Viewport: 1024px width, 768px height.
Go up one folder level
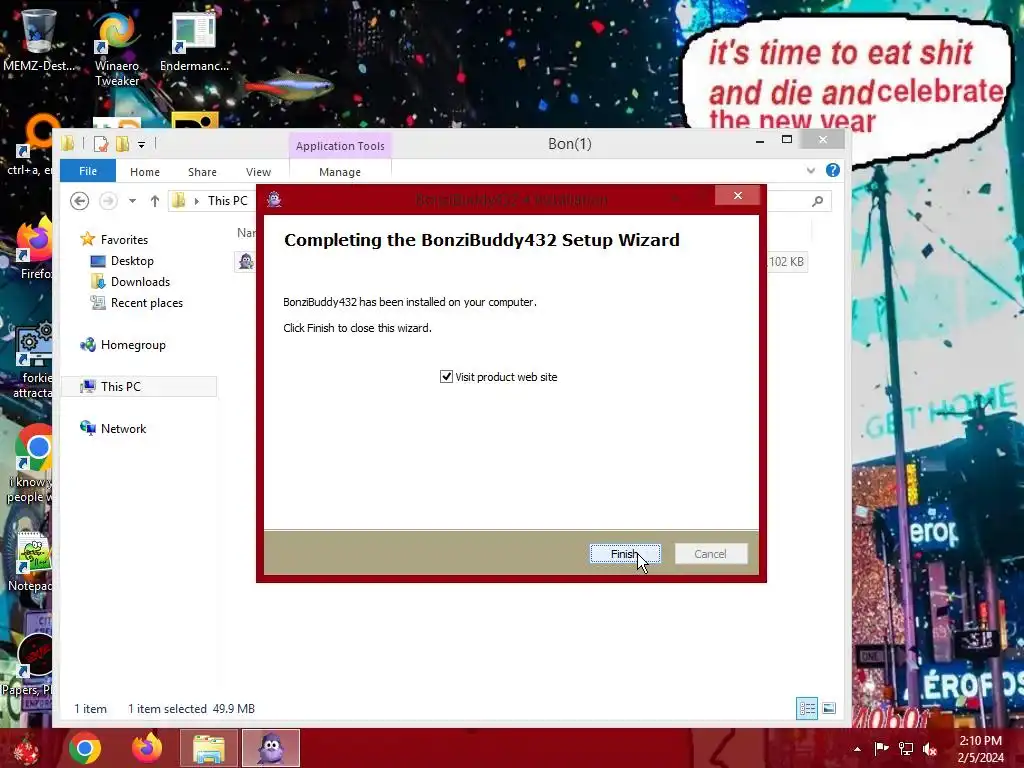point(155,200)
